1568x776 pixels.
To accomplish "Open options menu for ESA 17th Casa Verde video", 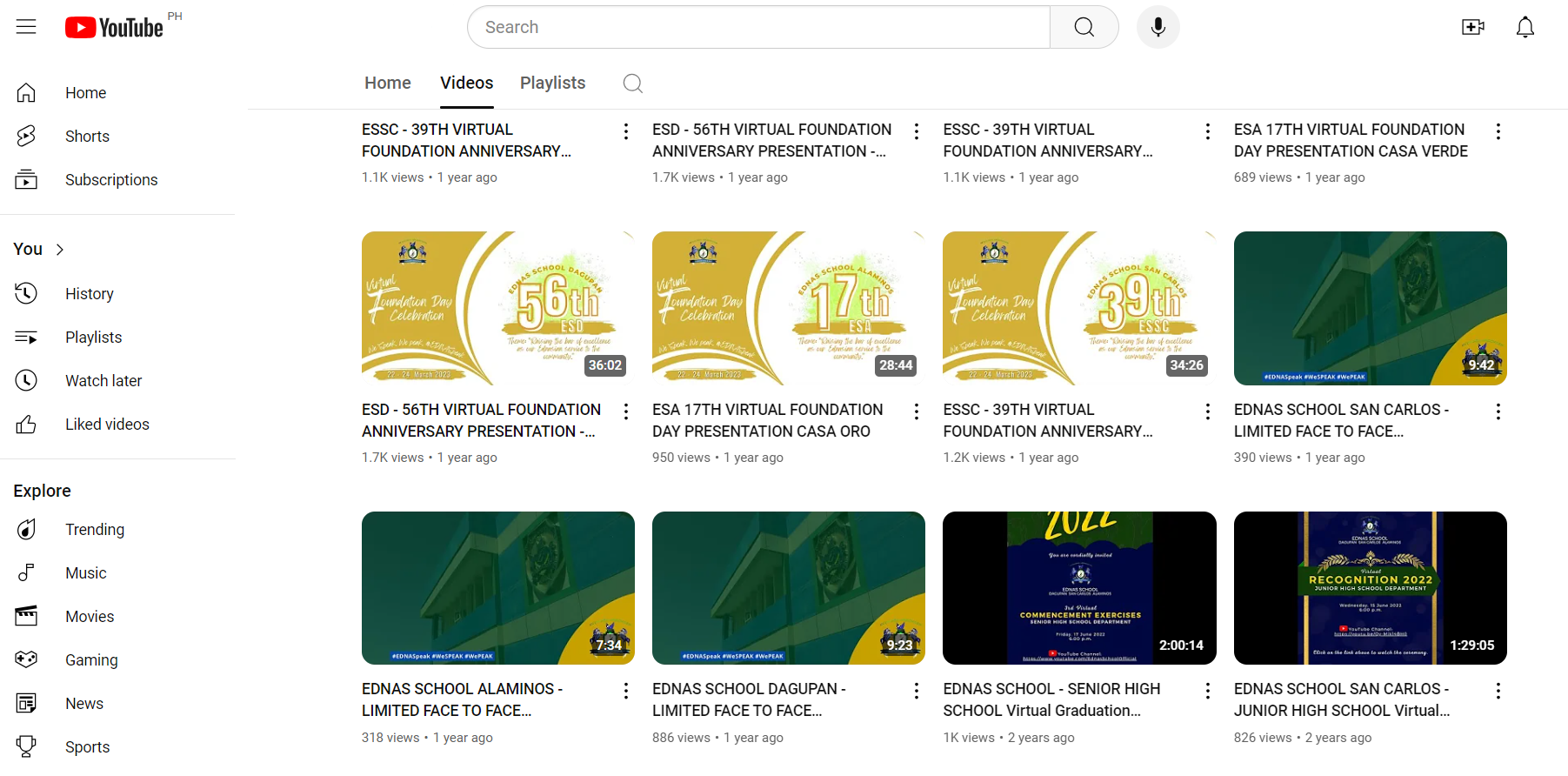I will pyautogui.click(x=1498, y=131).
